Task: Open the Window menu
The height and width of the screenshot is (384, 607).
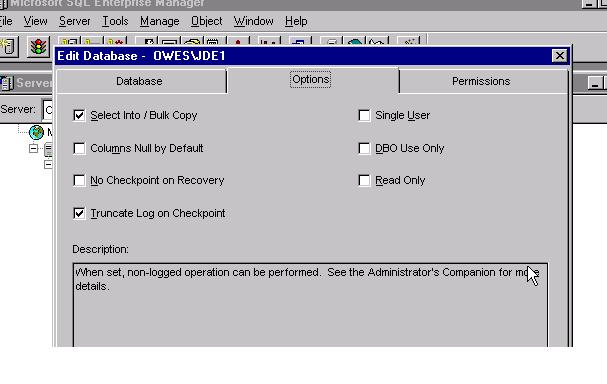Action: coord(254,21)
